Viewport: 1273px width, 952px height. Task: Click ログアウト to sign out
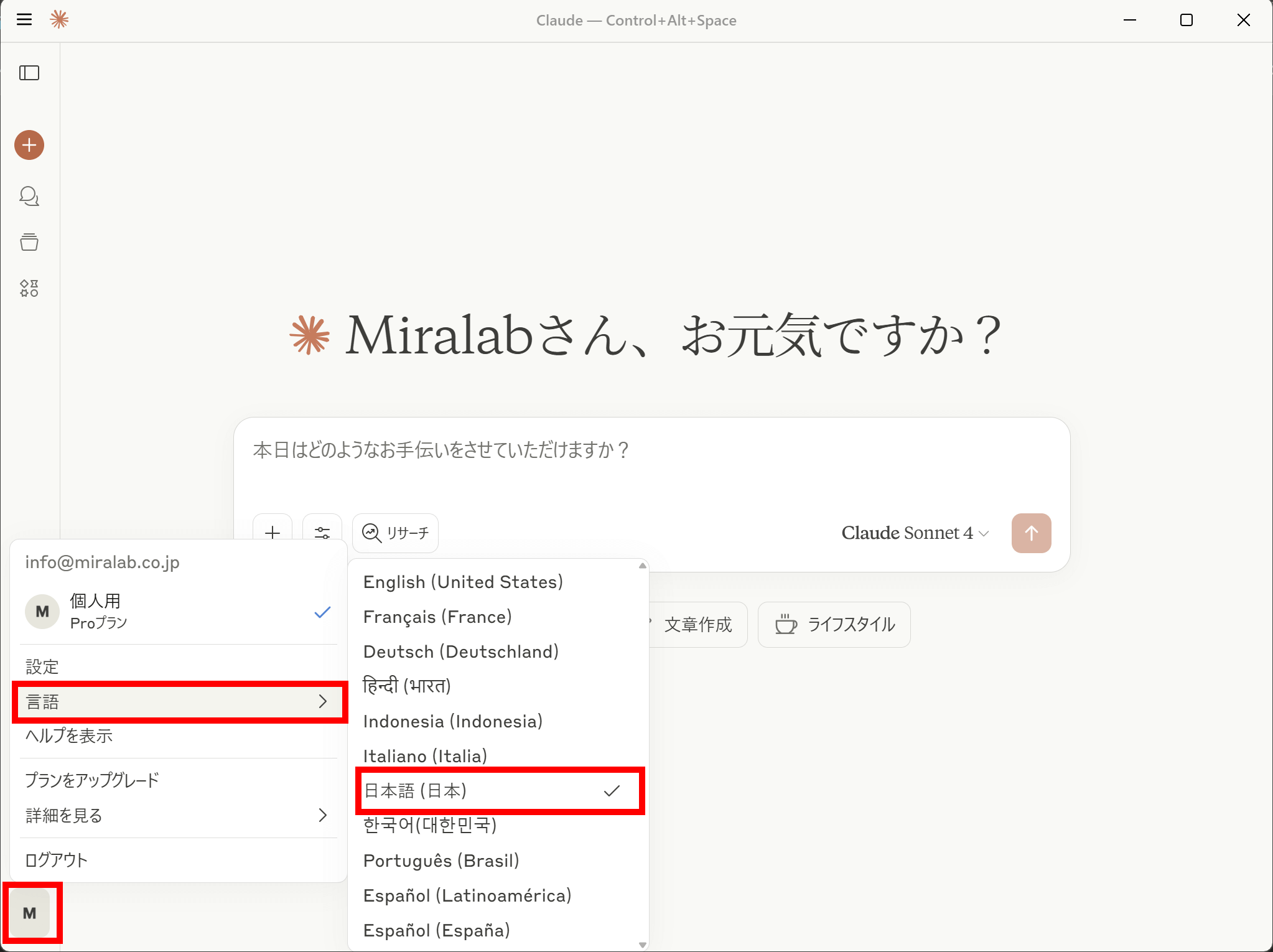(178, 860)
